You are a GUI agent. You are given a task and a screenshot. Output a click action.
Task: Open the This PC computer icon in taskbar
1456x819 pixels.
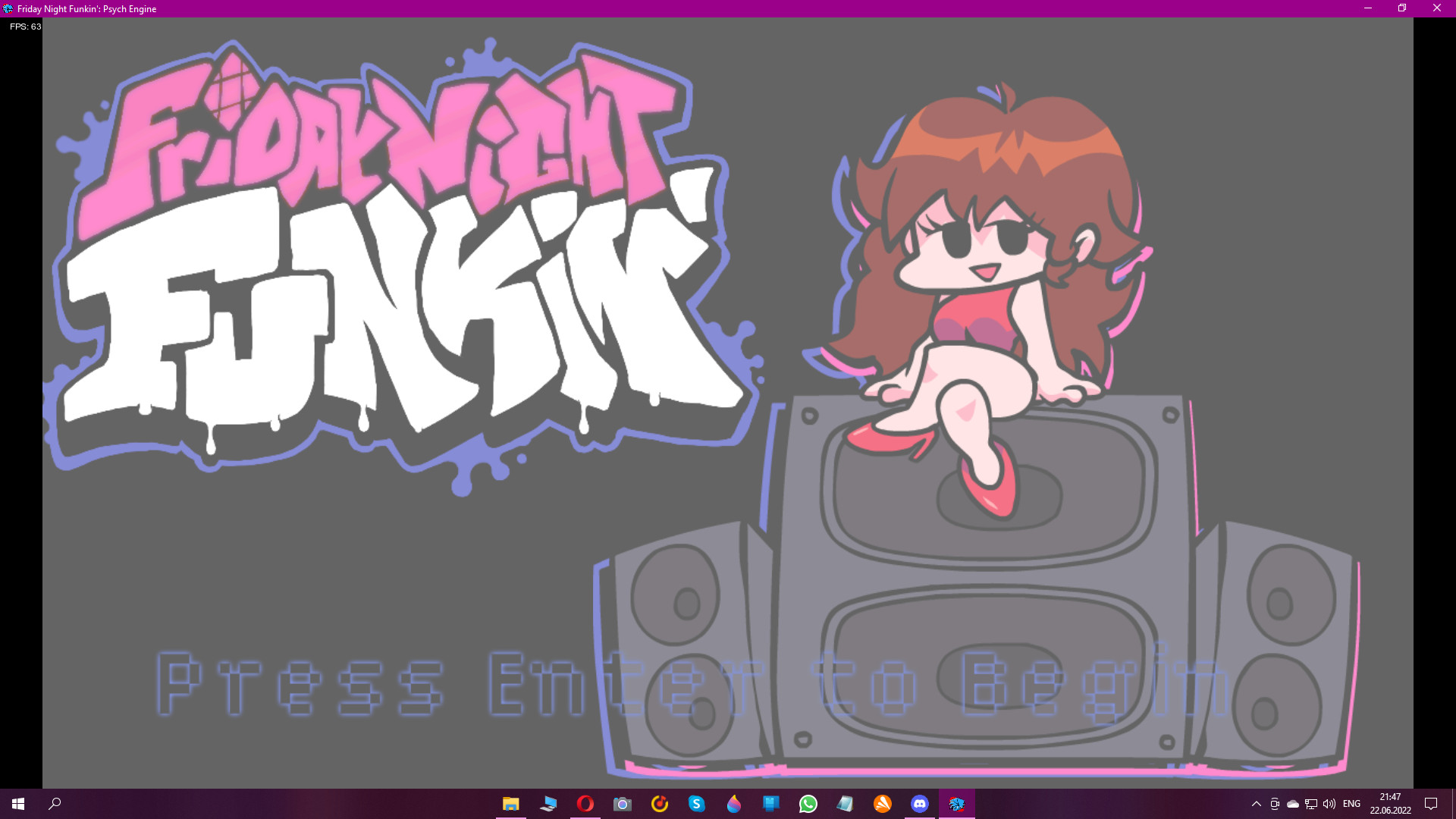(548, 804)
